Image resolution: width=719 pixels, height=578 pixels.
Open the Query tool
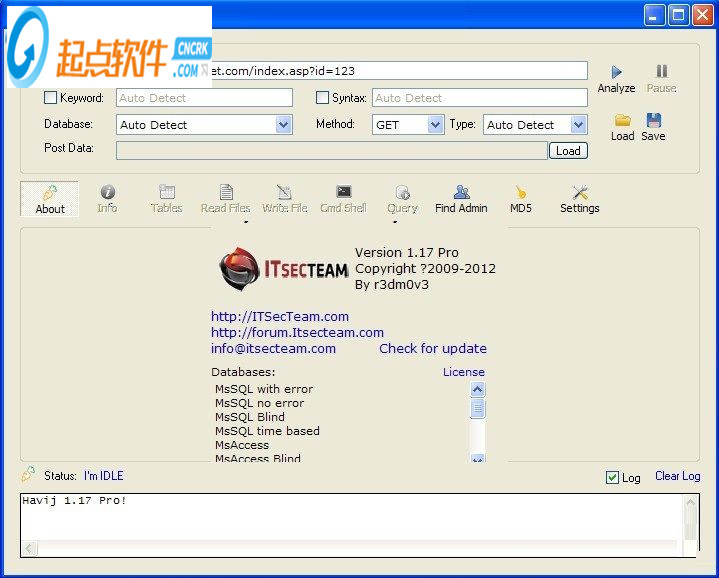[x=402, y=199]
